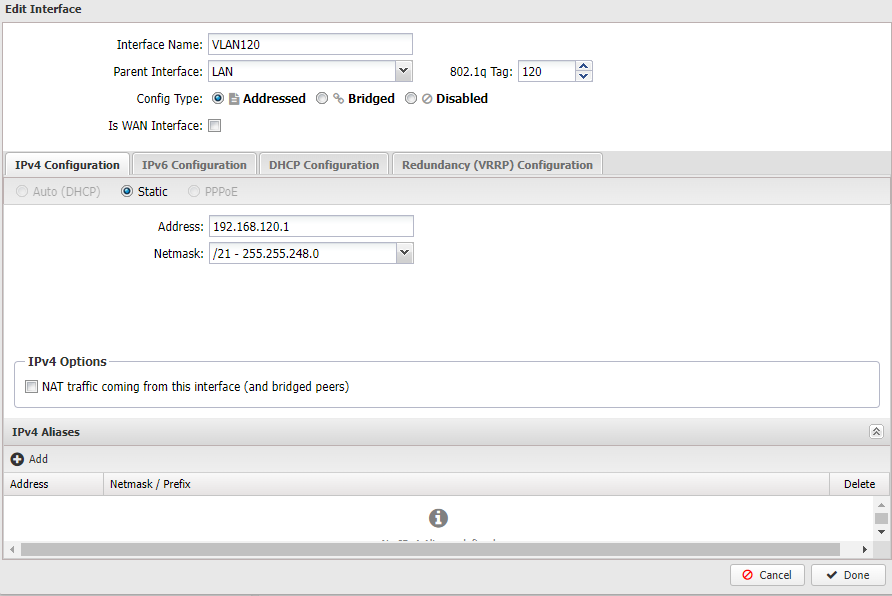This screenshot has width=892, height=596.
Task: Click the green plus Add icon
Action: 15,459
